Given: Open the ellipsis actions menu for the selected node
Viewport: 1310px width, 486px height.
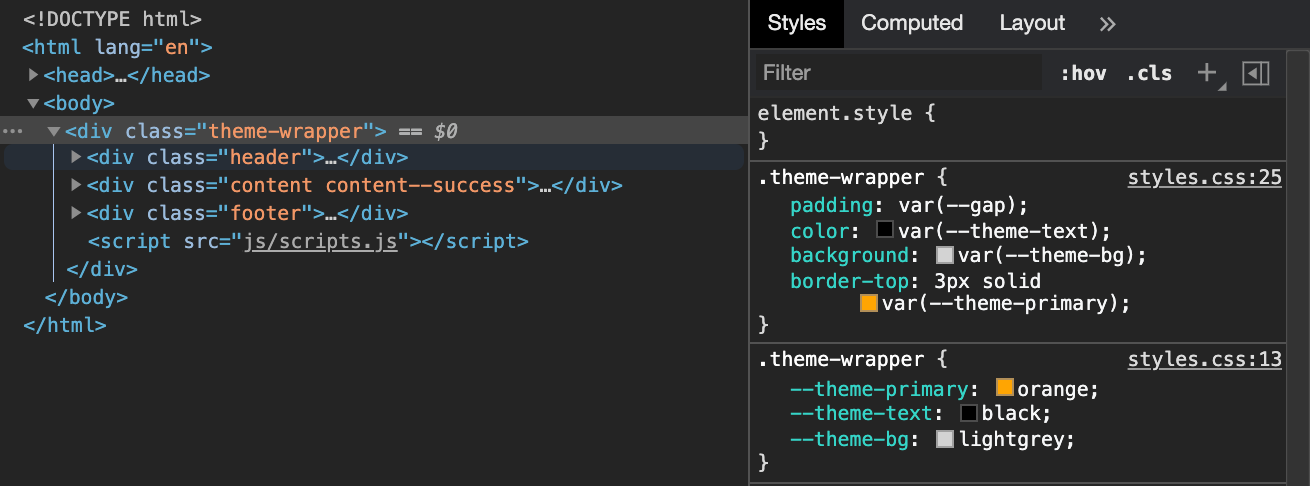Looking at the screenshot, I should [12, 131].
